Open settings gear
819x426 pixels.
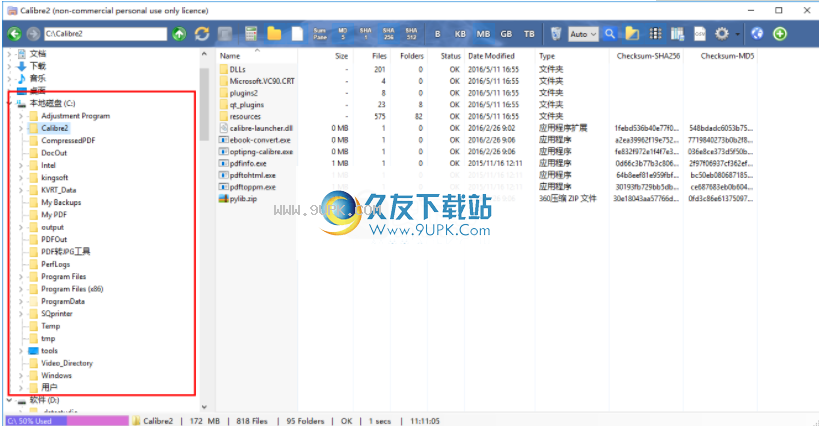tap(722, 34)
